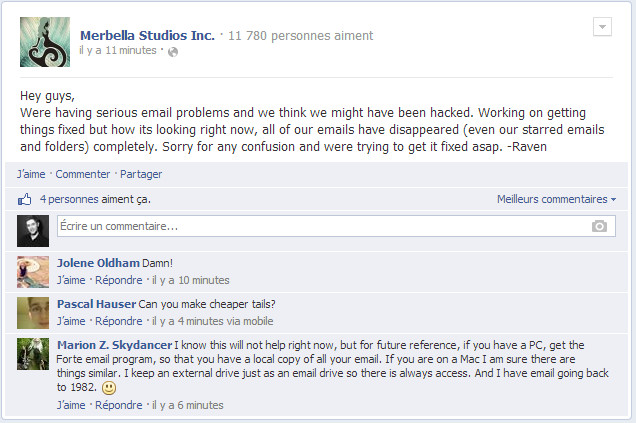Click Répondre under Jolene Oldham's comment
The image size is (636, 423).
pyautogui.click(x=118, y=280)
